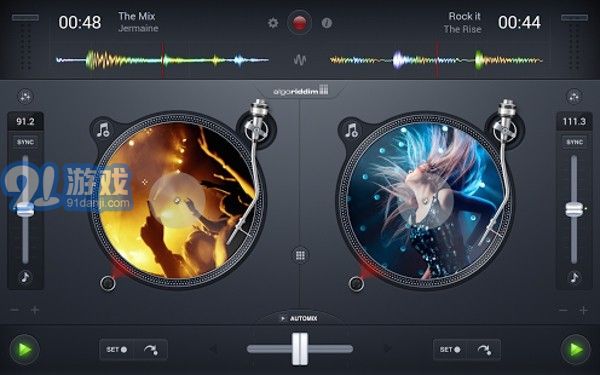The height and width of the screenshot is (375, 600).
Task: Play the right deck
Action: [575, 349]
